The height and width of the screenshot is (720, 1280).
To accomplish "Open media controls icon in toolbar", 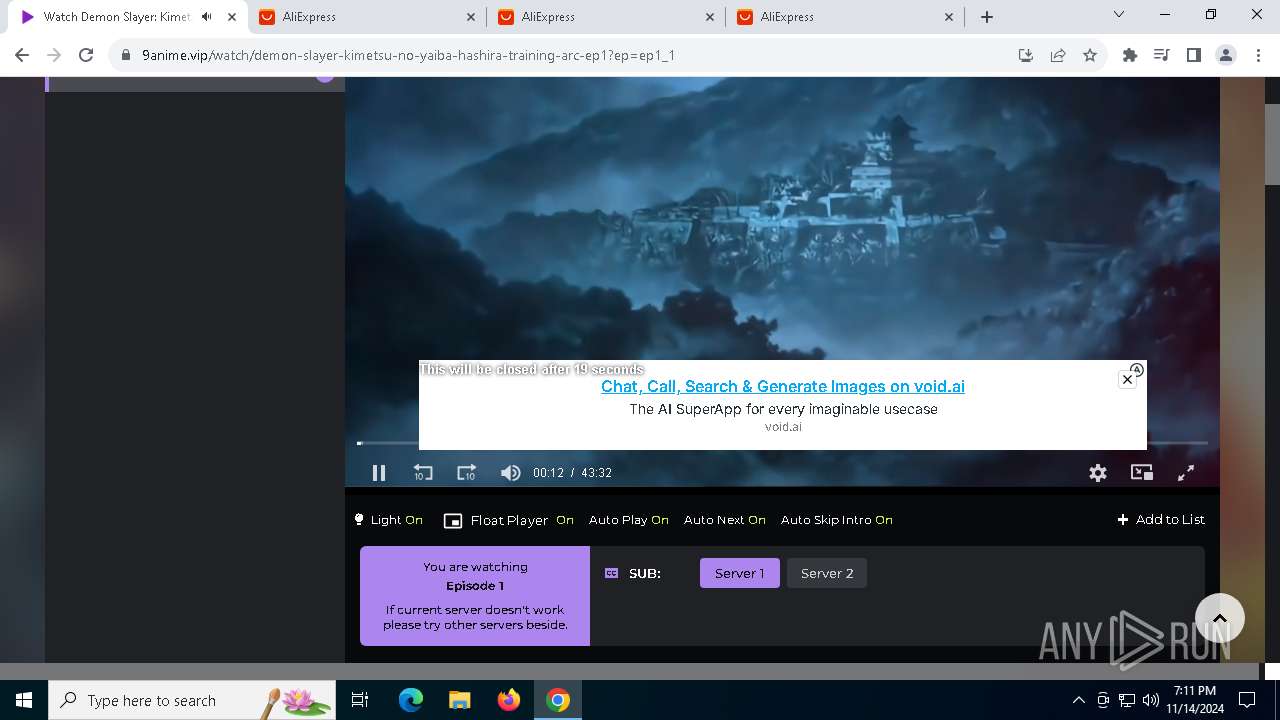I will pyautogui.click(x=1162, y=56).
